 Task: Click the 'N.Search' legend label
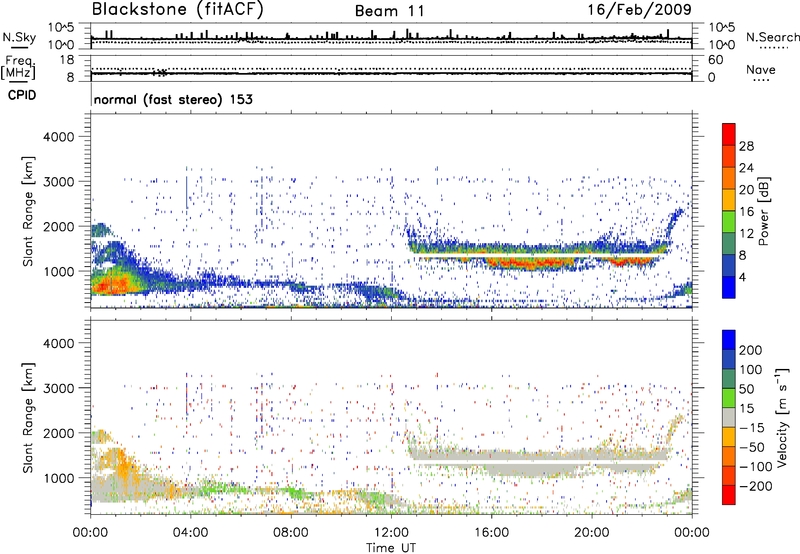(772, 37)
